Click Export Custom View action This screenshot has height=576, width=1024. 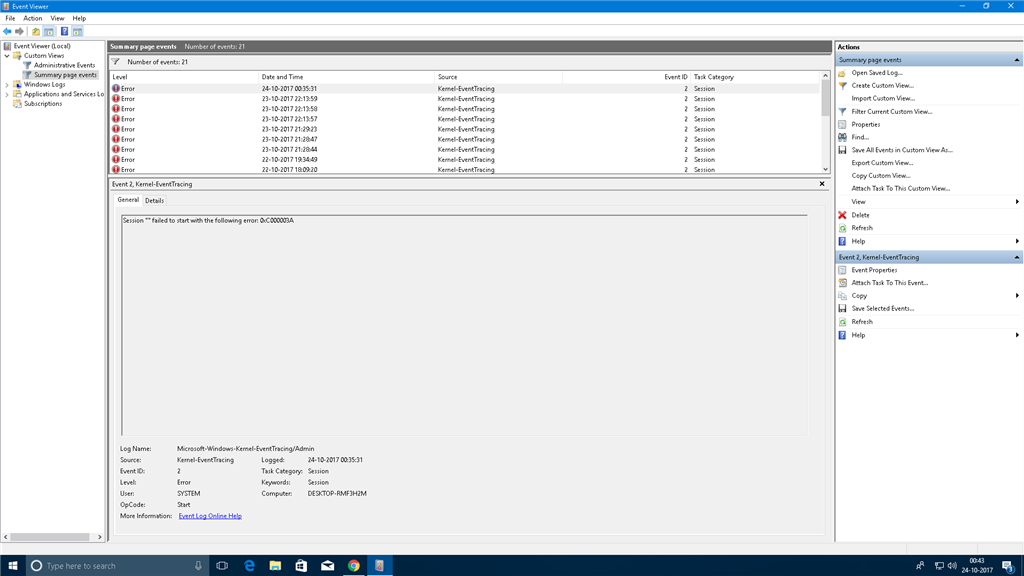(882, 163)
